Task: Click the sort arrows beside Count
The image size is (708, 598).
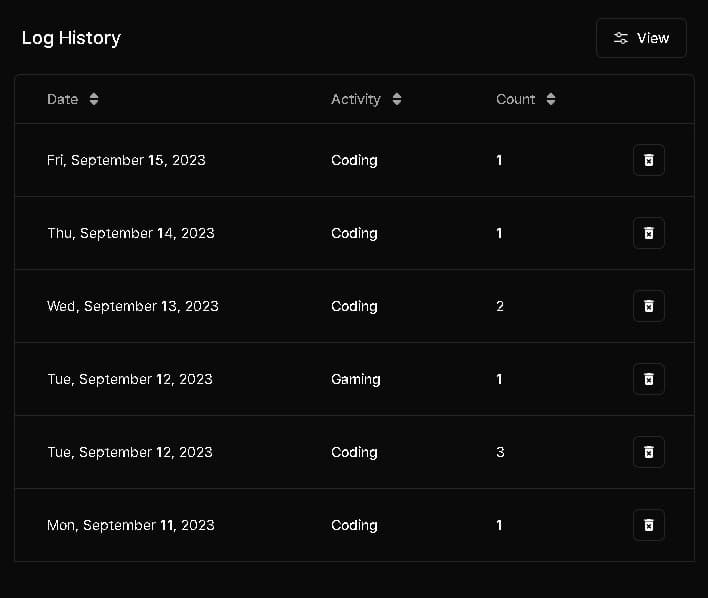Action: [x=551, y=99]
